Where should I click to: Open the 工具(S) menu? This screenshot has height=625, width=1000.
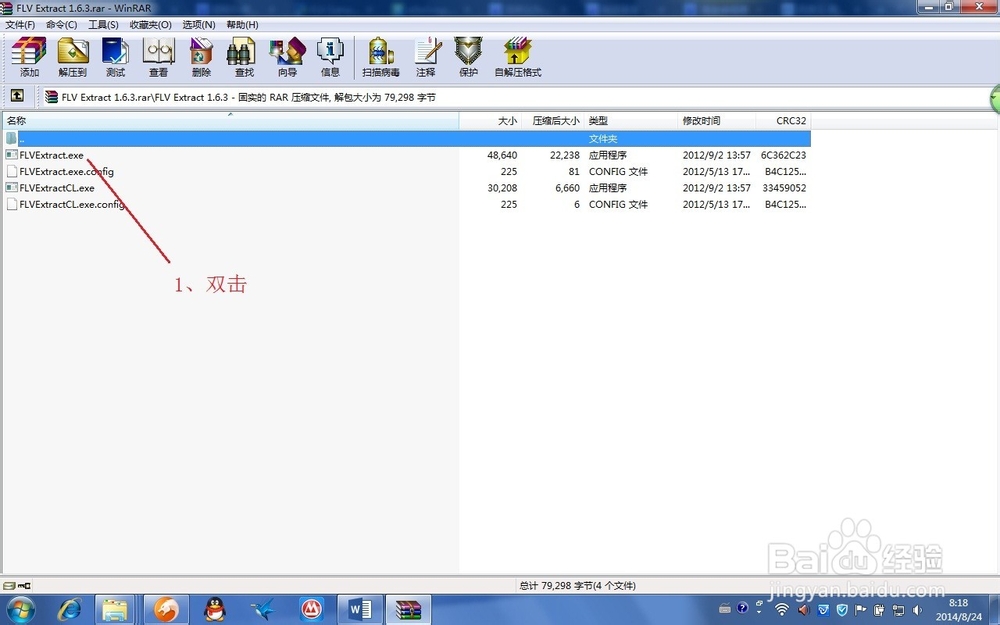[103, 24]
